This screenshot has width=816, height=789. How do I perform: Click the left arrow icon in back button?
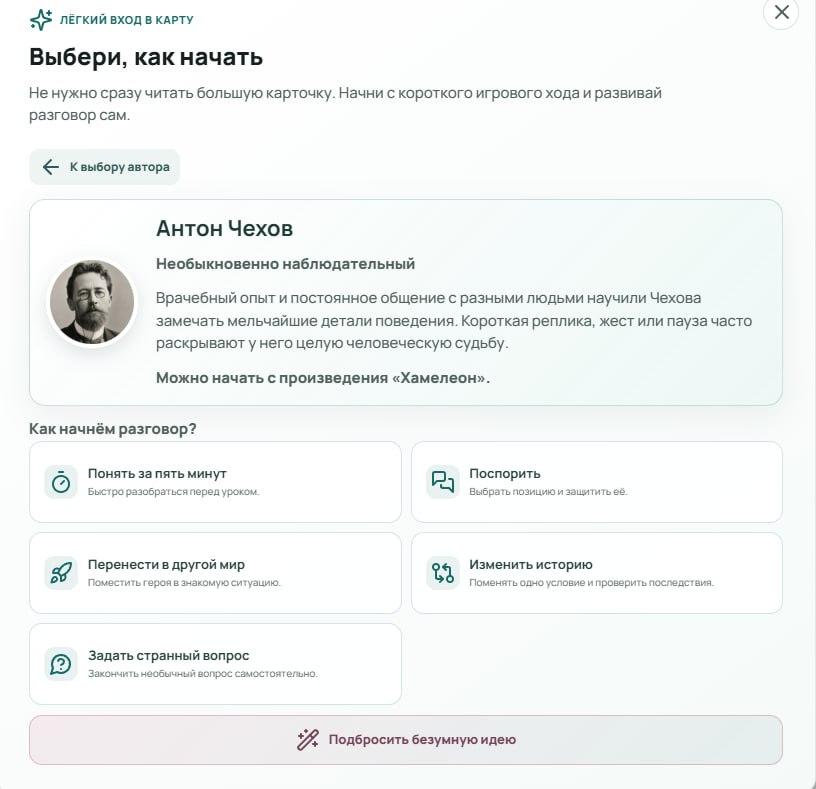[x=50, y=167]
